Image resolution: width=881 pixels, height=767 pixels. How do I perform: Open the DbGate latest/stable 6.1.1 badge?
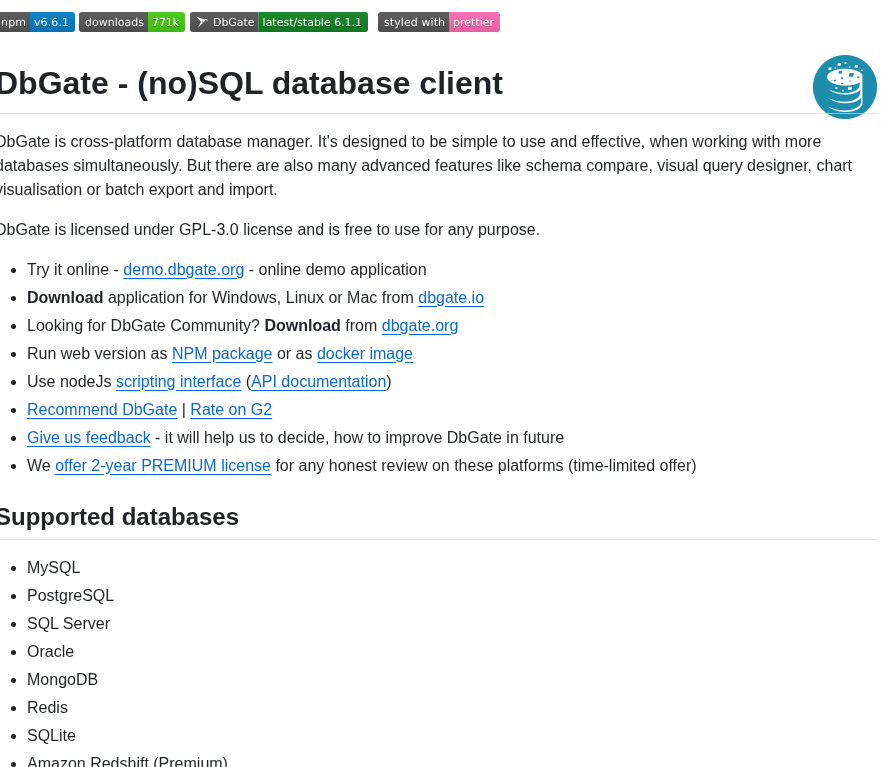click(279, 22)
